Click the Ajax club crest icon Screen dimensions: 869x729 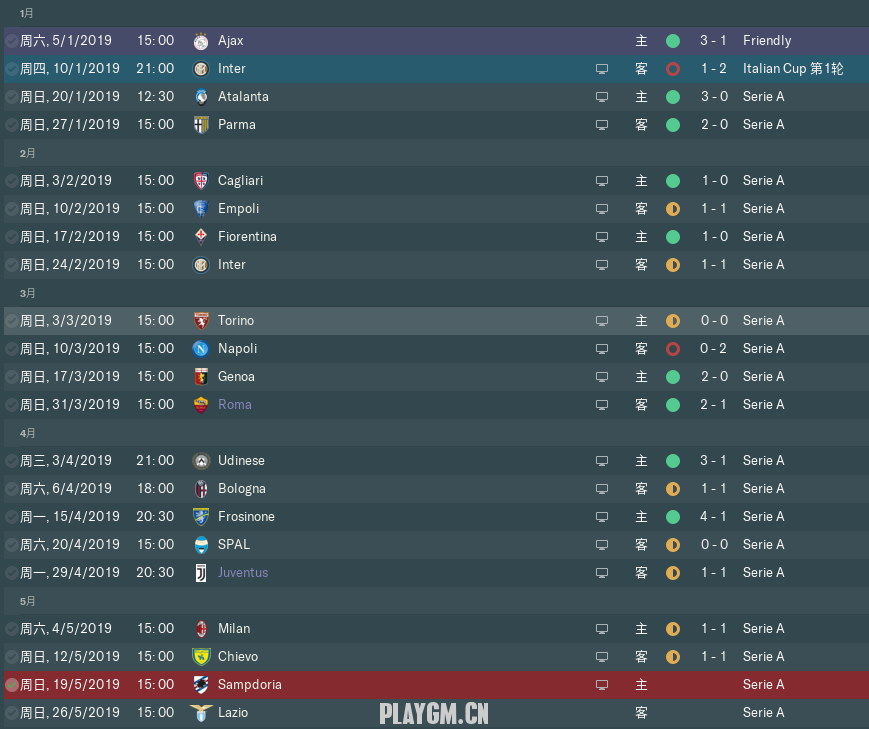click(201, 41)
